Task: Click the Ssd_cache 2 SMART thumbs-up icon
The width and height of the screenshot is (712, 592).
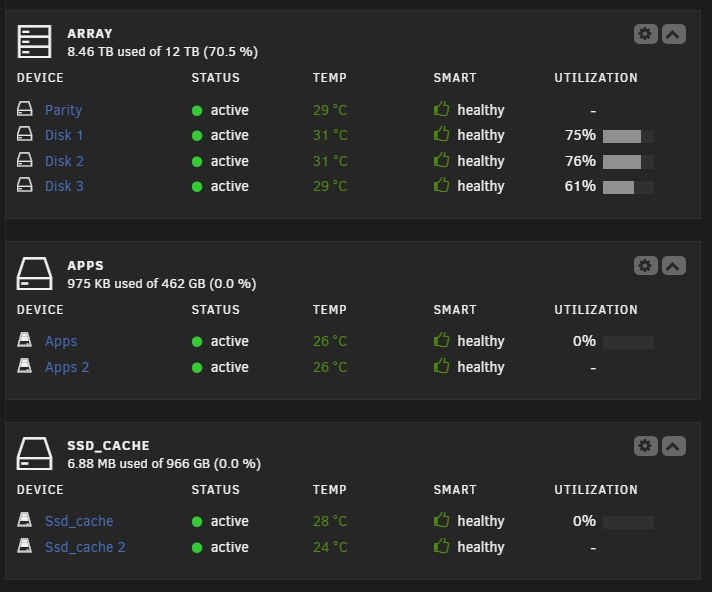Action: (x=442, y=547)
